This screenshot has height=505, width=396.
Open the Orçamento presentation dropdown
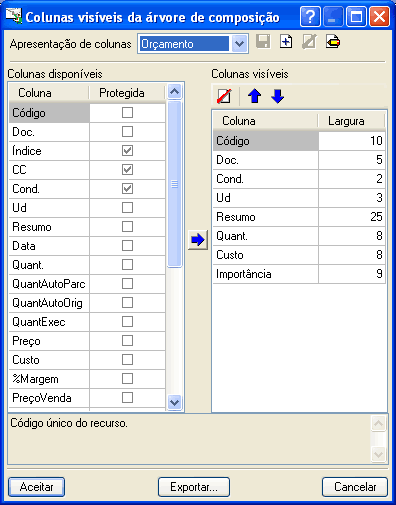[x=239, y=44]
